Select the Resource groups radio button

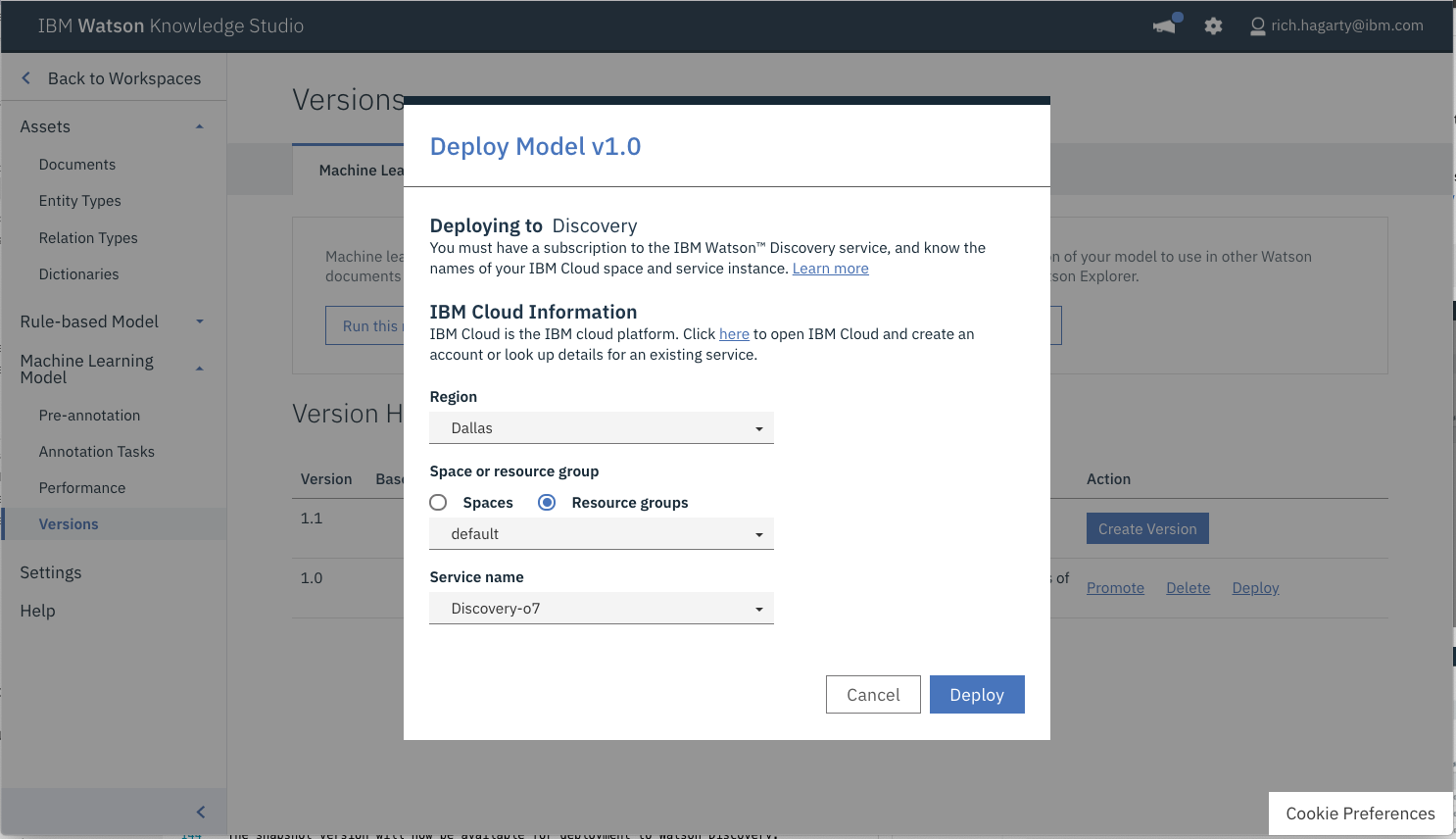[547, 503]
